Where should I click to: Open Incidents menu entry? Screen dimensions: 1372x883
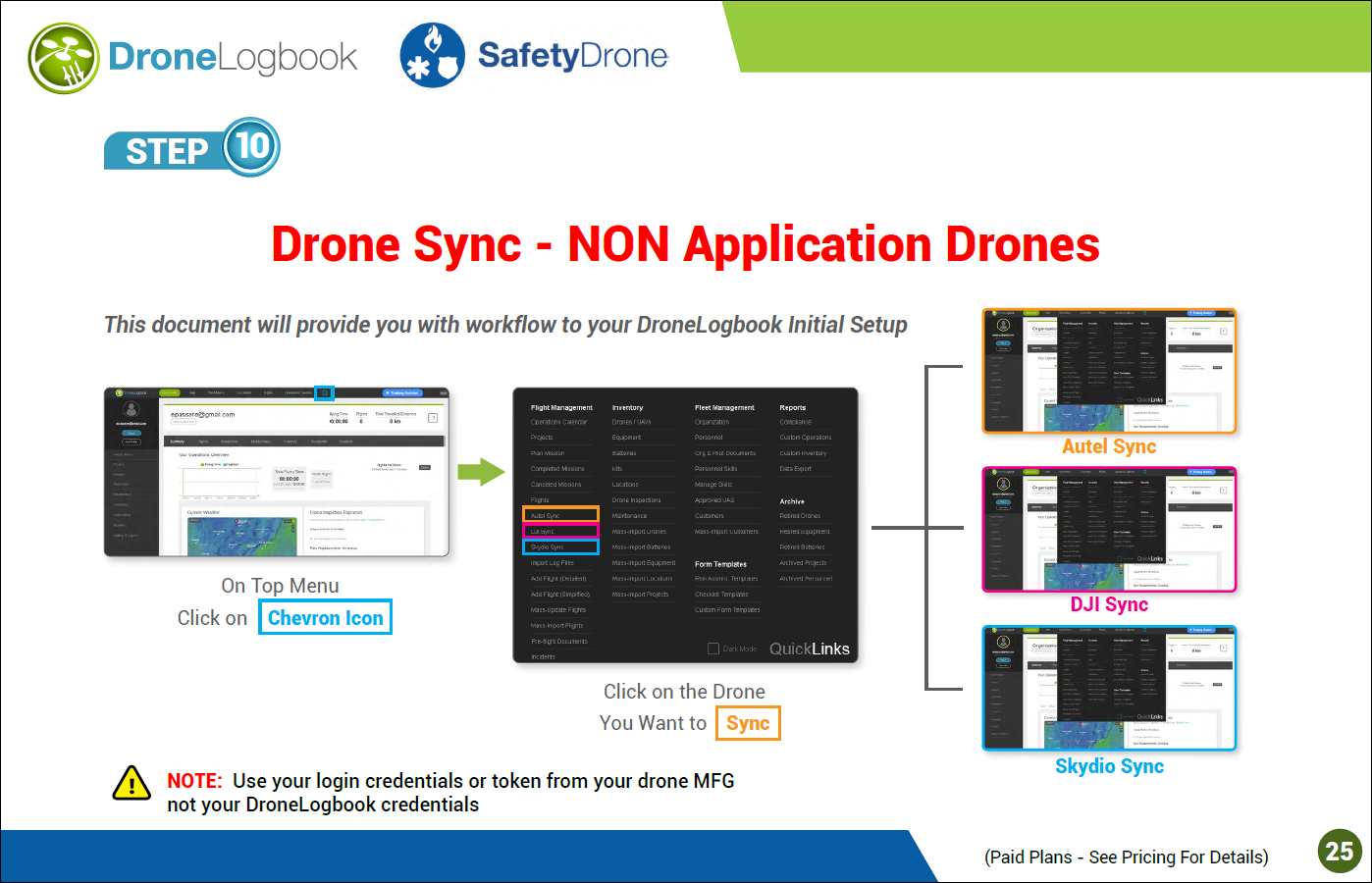pos(543,657)
